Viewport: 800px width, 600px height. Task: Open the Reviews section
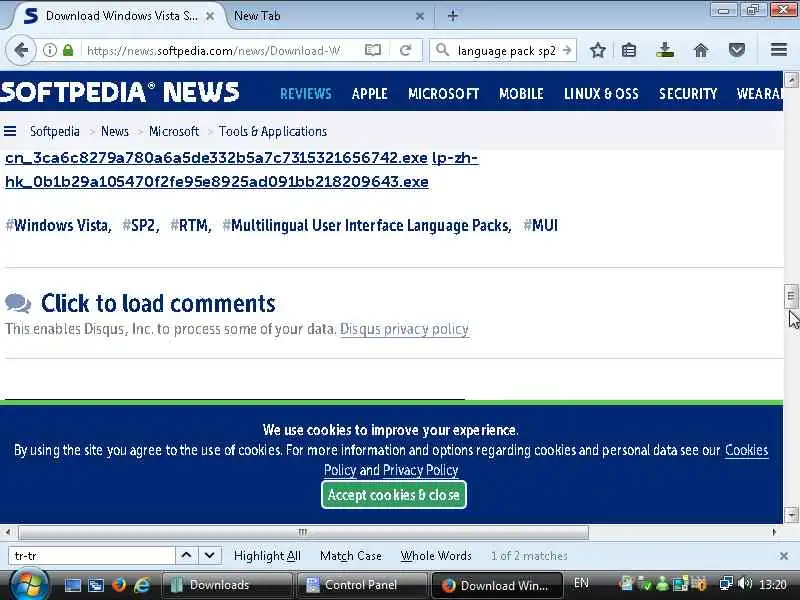point(306,94)
